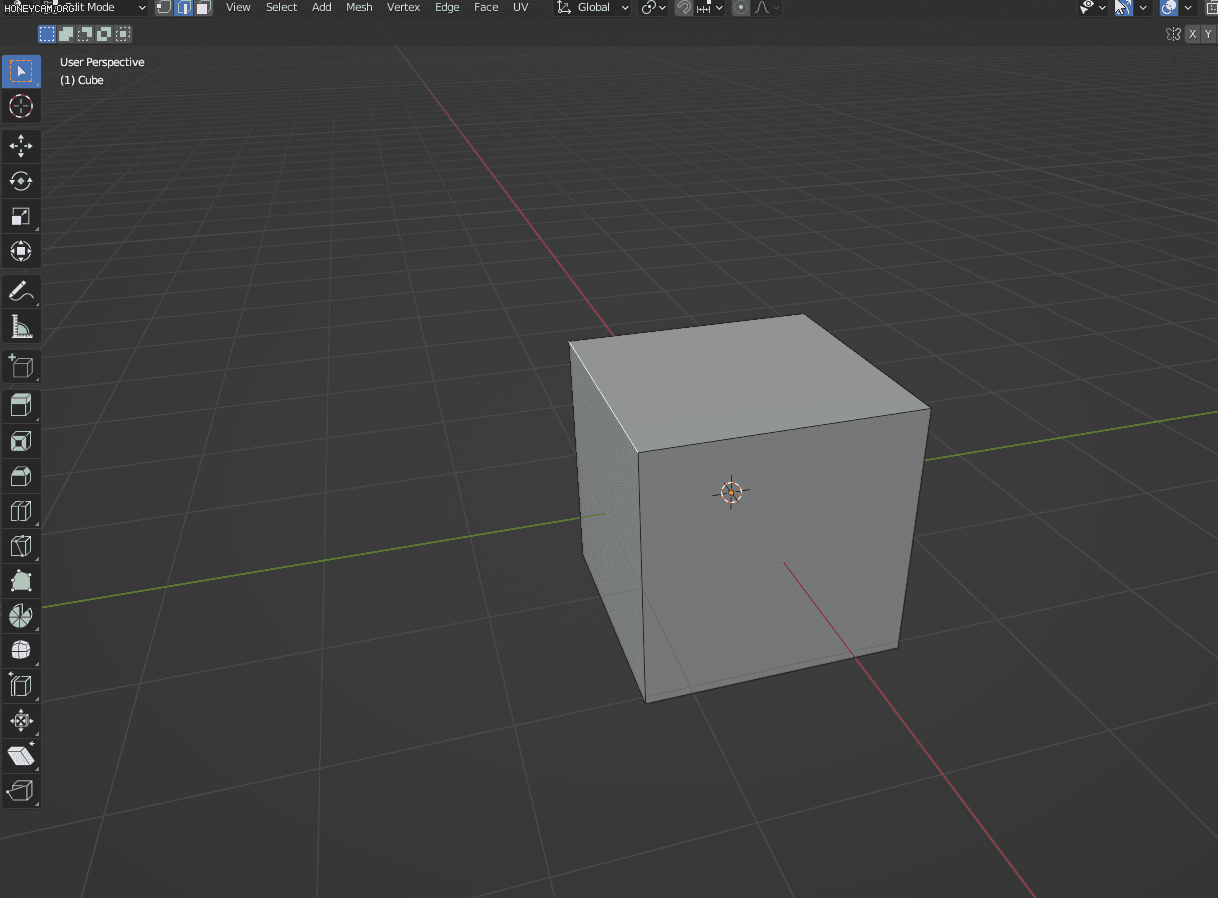Screen dimensions: 1218x898
Task: Open the View menu
Action: pyautogui.click(x=238, y=8)
